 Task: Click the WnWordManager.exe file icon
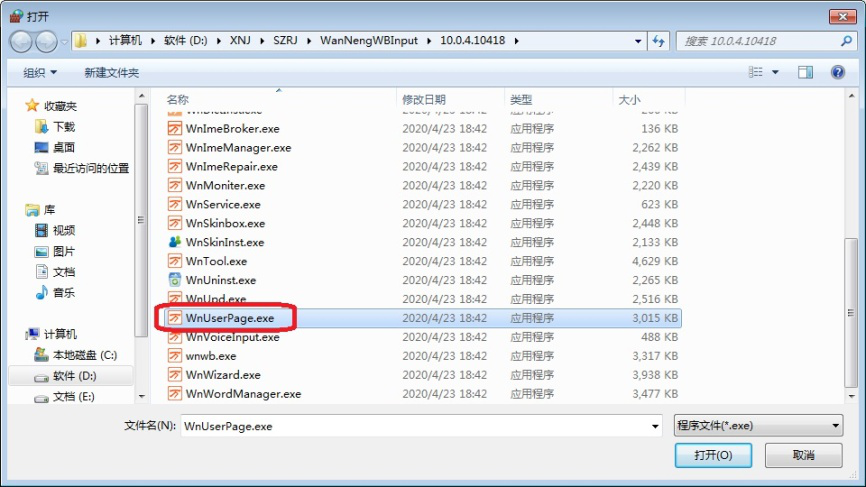[175, 394]
